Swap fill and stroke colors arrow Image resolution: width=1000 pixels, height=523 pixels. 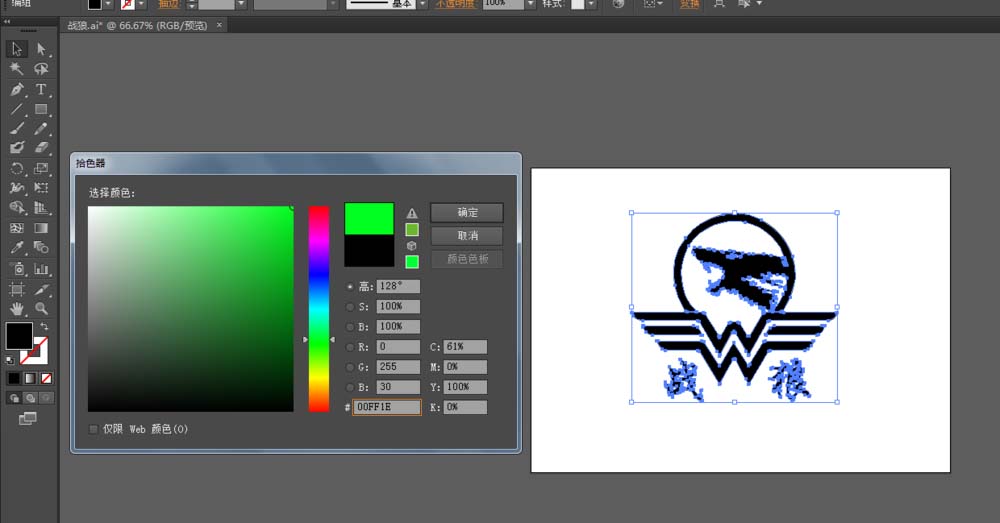[44, 327]
